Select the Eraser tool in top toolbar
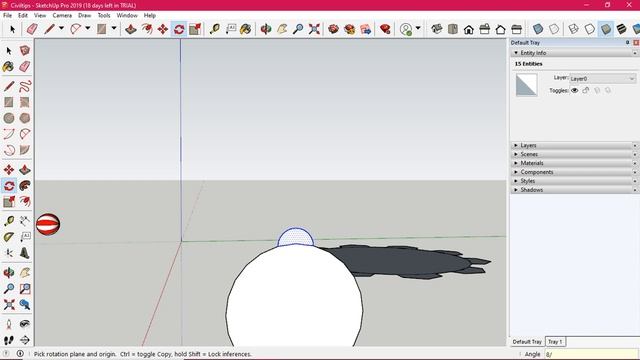Viewport: 640px width, 360px height. point(32,29)
